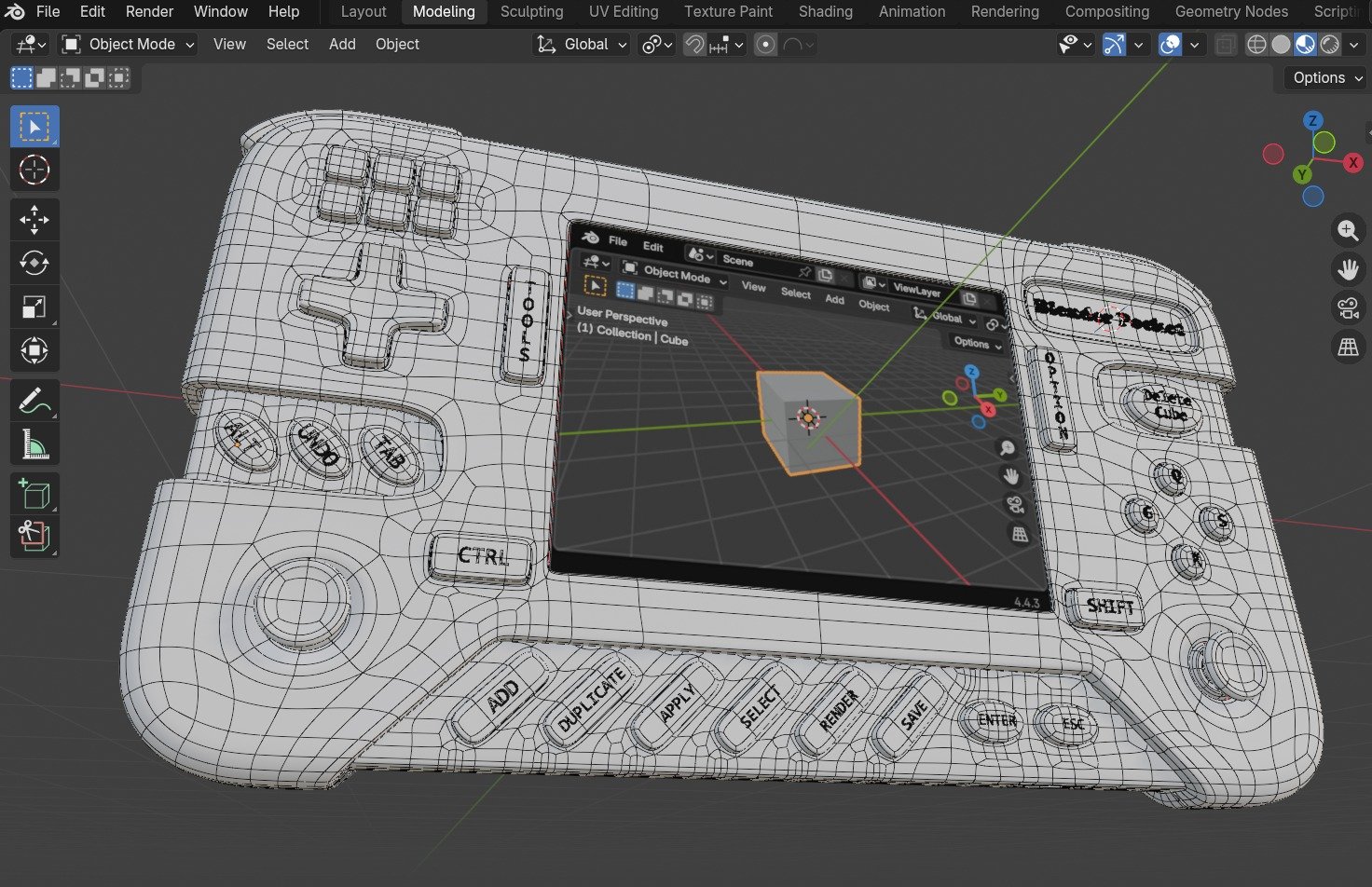Select the Cursor tool in the toolbar
This screenshot has width=1372, height=887.
pyautogui.click(x=34, y=171)
